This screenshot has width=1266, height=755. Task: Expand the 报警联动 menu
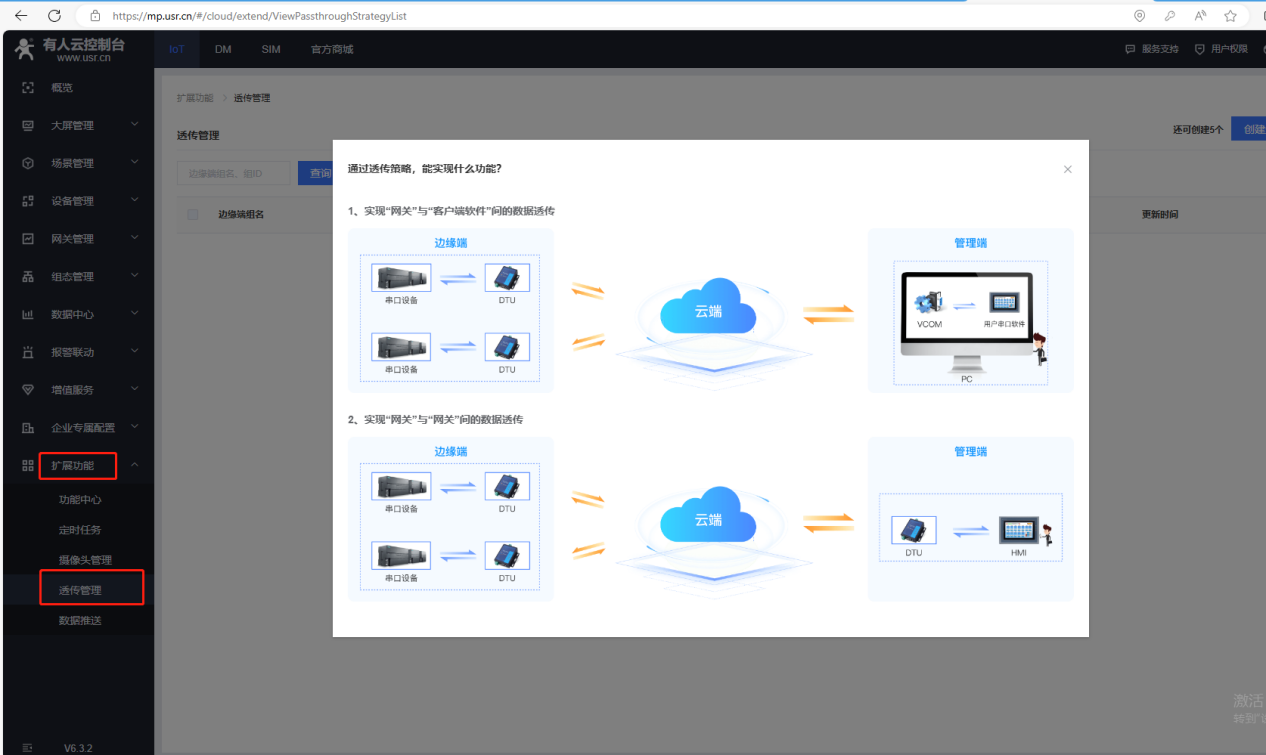pyautogui.click(x=80, y=352)
